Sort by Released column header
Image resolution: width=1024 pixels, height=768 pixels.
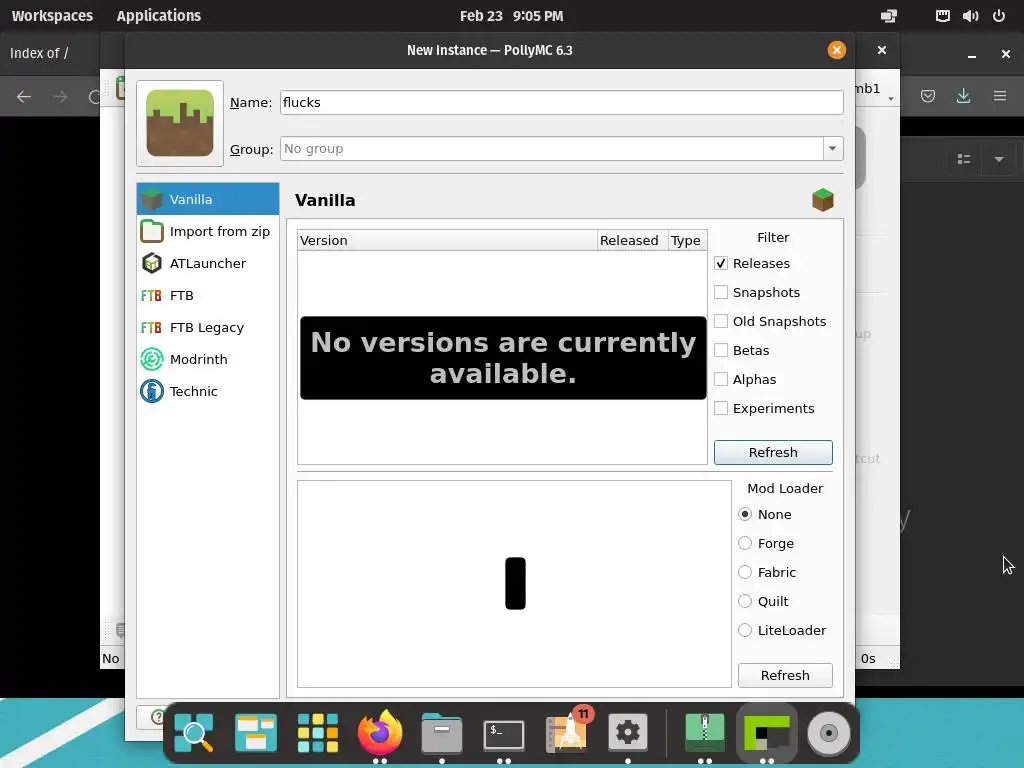[632, 240]
